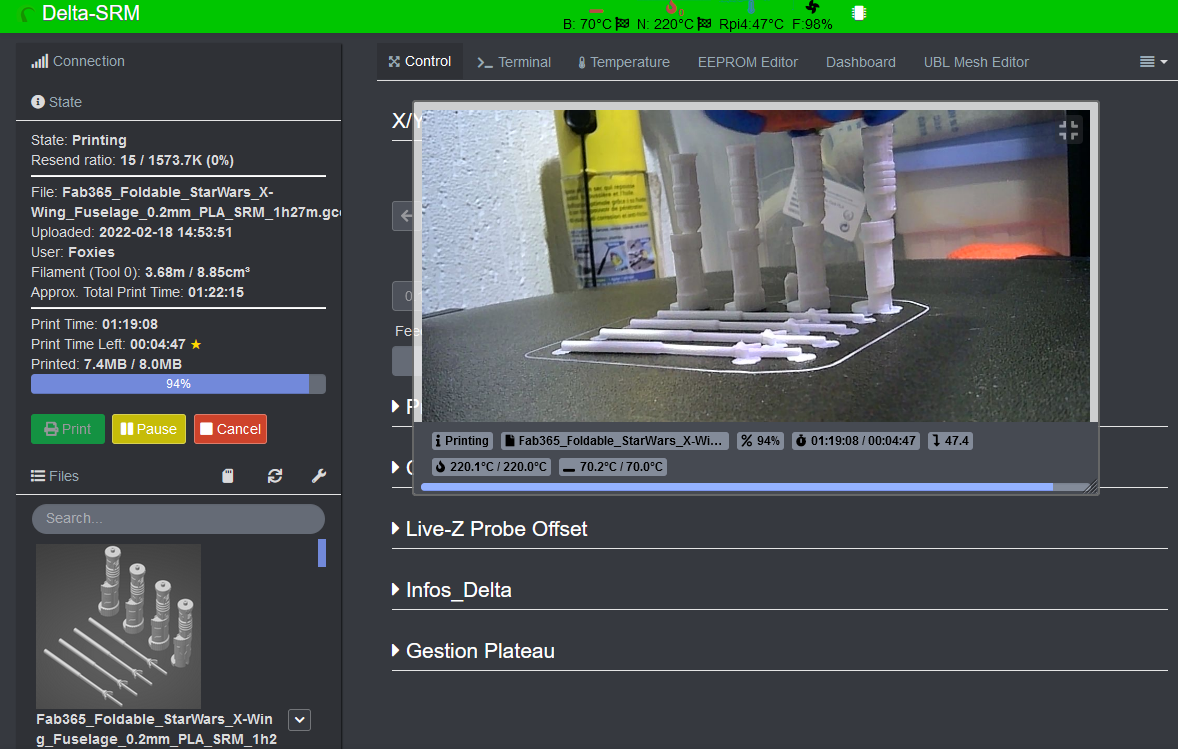
Task: Click the 94% print progress bar
Action: pos(178,384)
